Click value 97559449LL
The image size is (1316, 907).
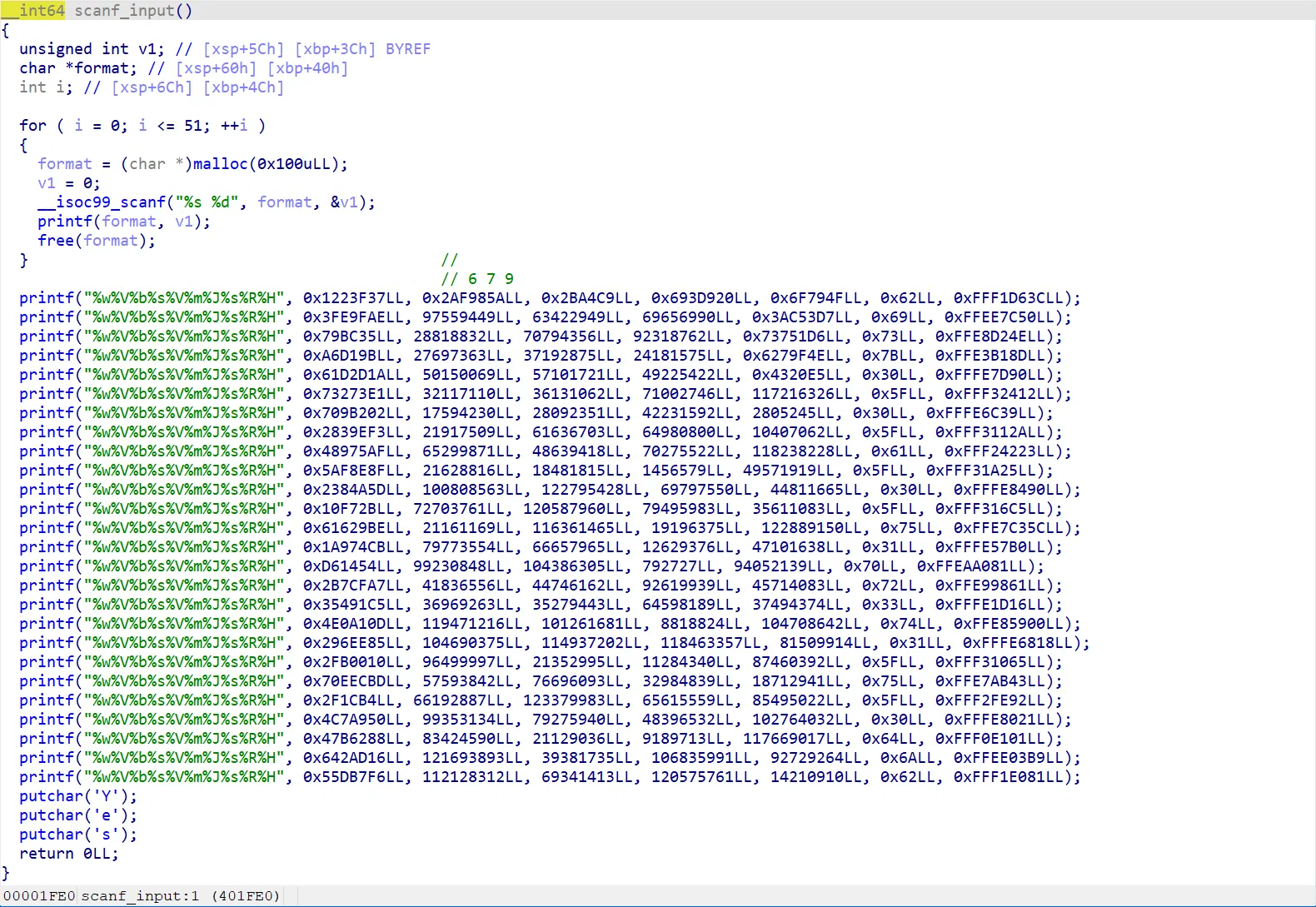tap(468, 317)
